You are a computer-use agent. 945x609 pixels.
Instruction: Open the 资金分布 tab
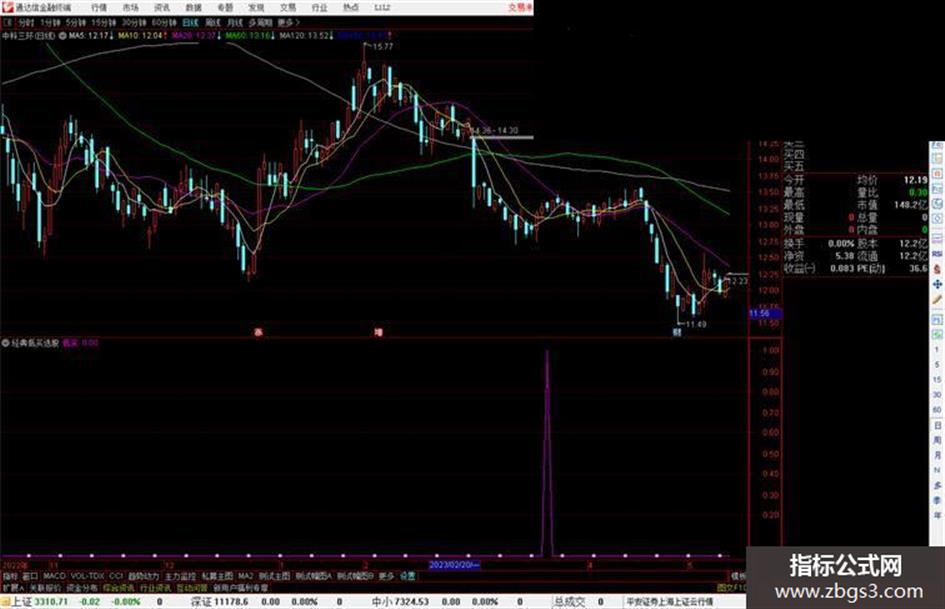[82, 587]
